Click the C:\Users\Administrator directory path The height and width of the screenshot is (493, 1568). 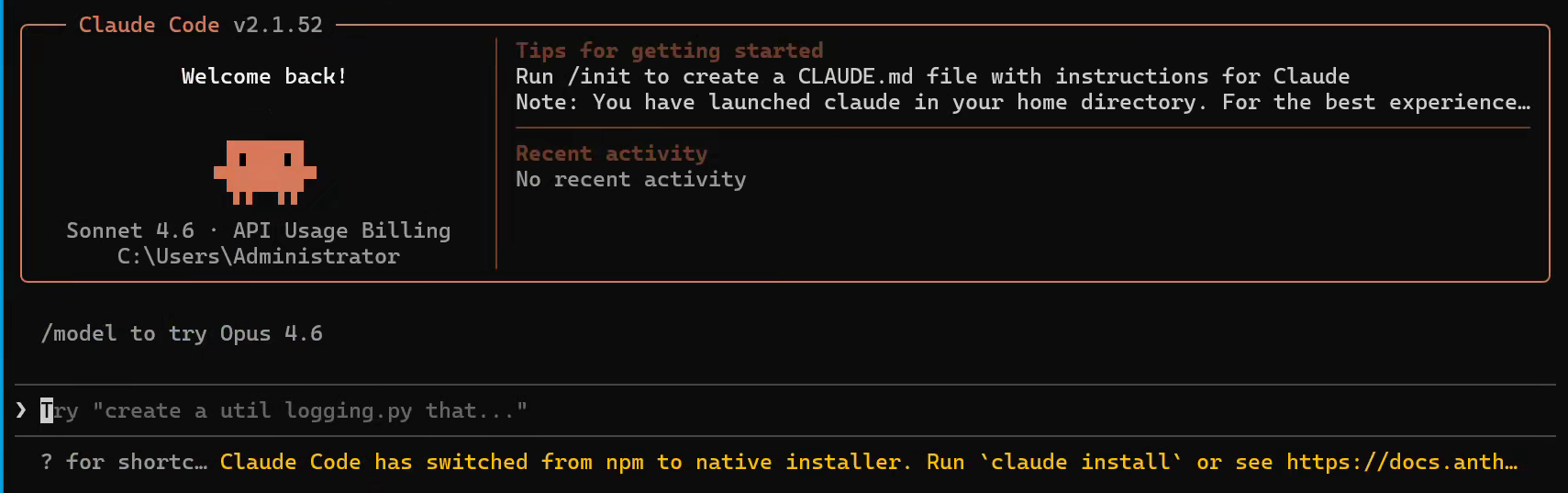[258, 256]
